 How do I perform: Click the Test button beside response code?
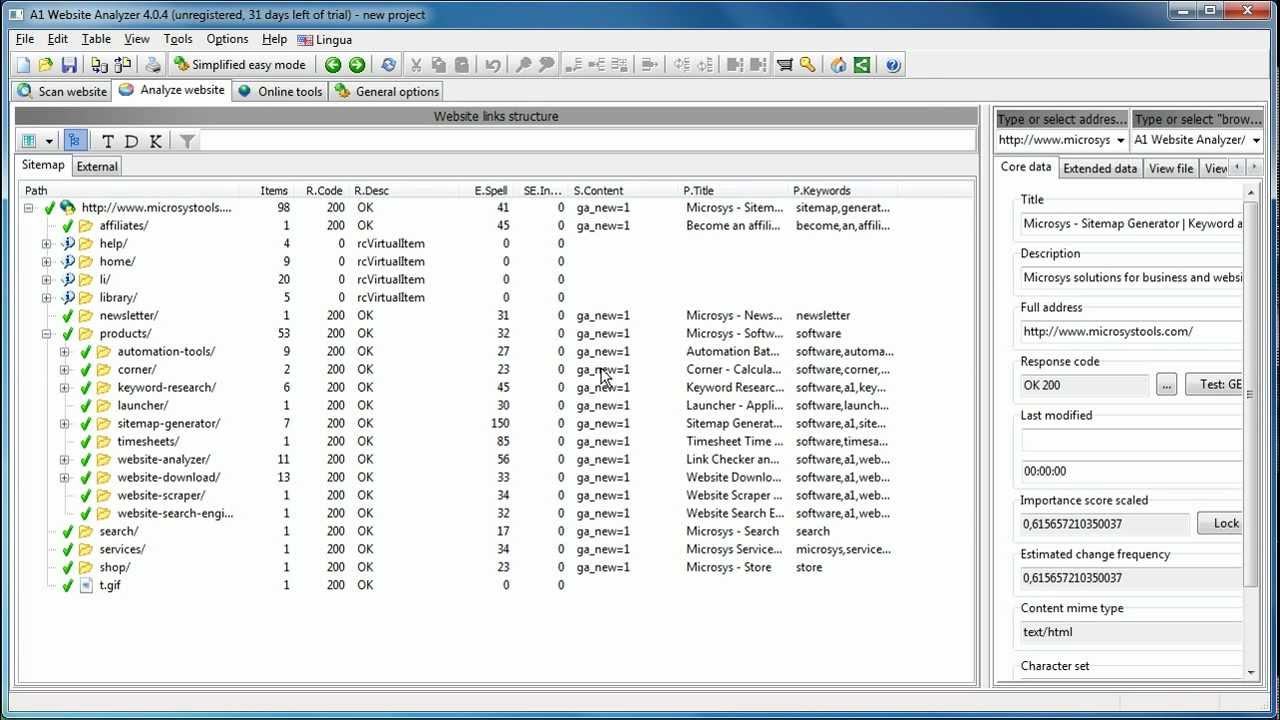(x=1216, y=384)
